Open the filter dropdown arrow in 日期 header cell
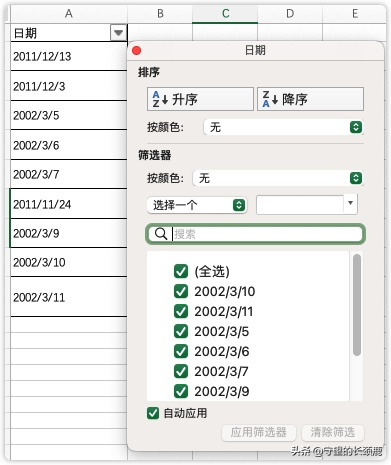Image resolution: width=391 pixels, height=465 pixels. 118,33
